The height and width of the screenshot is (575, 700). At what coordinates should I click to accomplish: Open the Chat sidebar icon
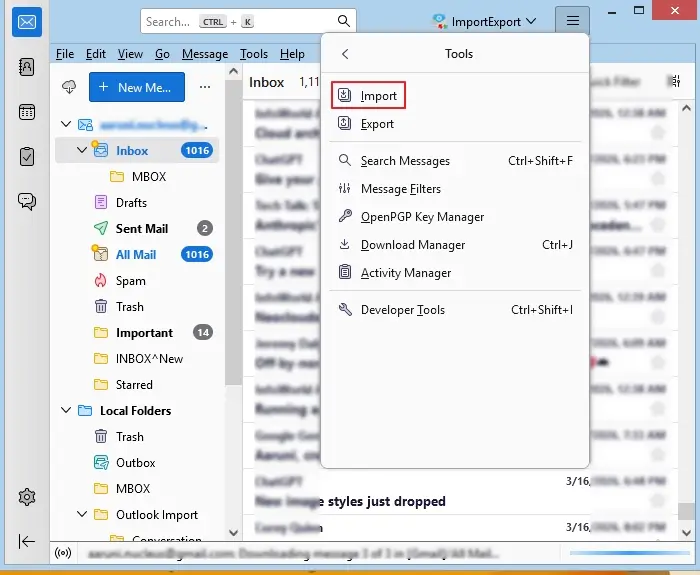pyautogui.click(x=27, y=201)
